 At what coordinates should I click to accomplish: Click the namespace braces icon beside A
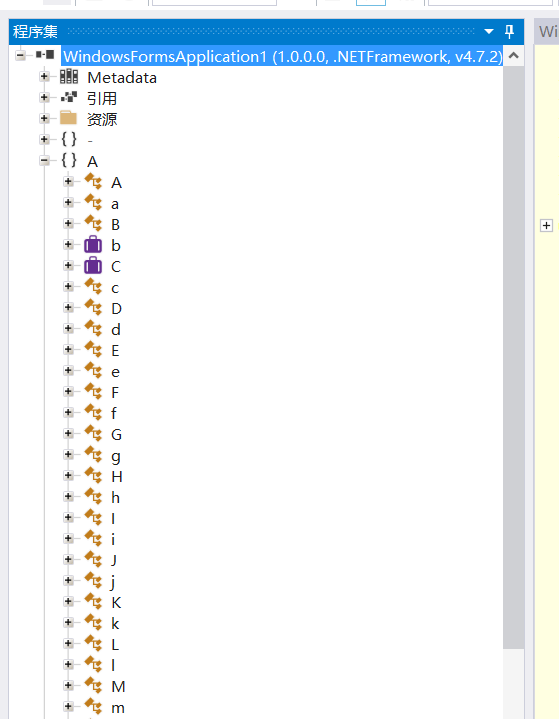click(x=69, y=160)
